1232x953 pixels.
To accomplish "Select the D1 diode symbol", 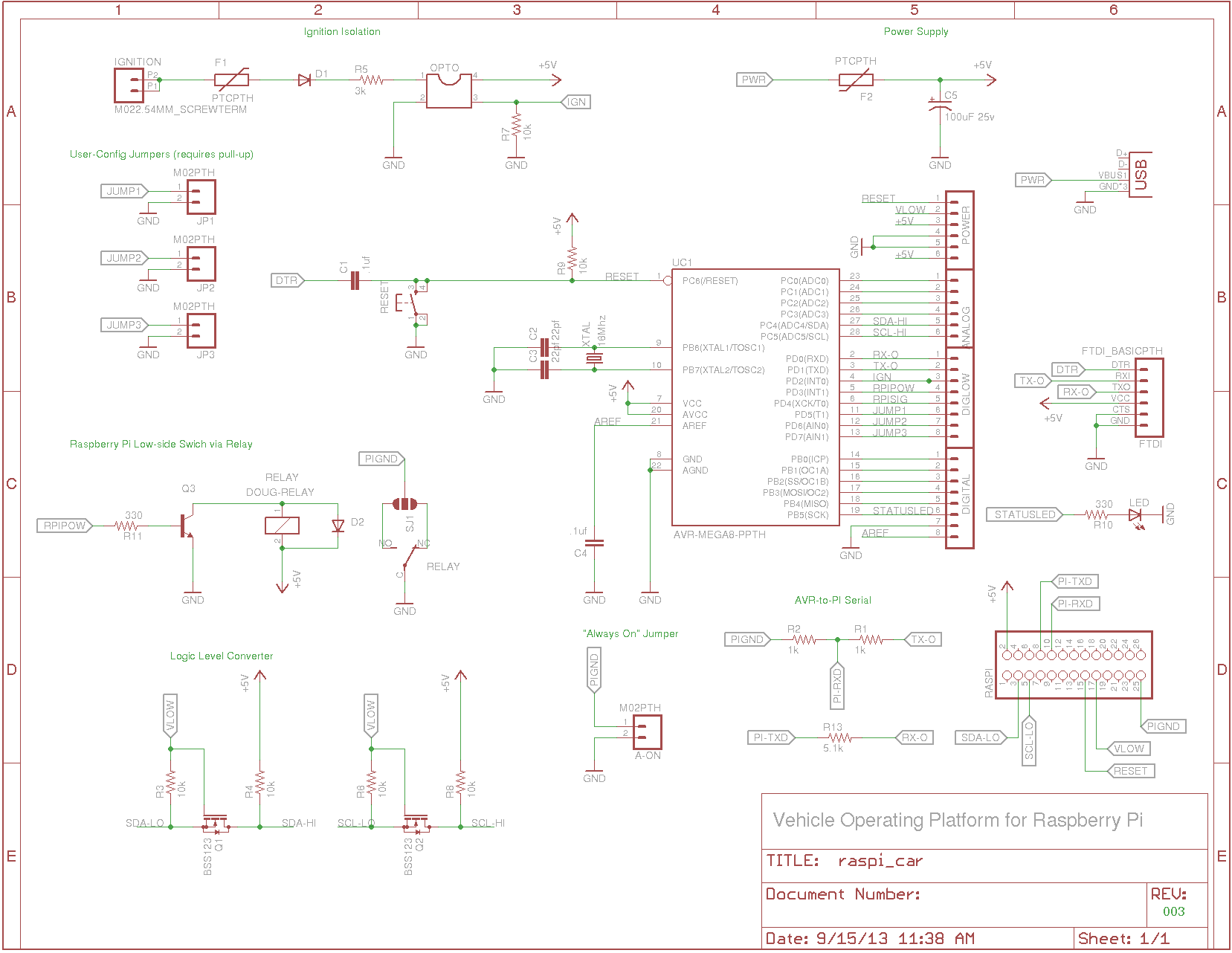I will [304, 80].
